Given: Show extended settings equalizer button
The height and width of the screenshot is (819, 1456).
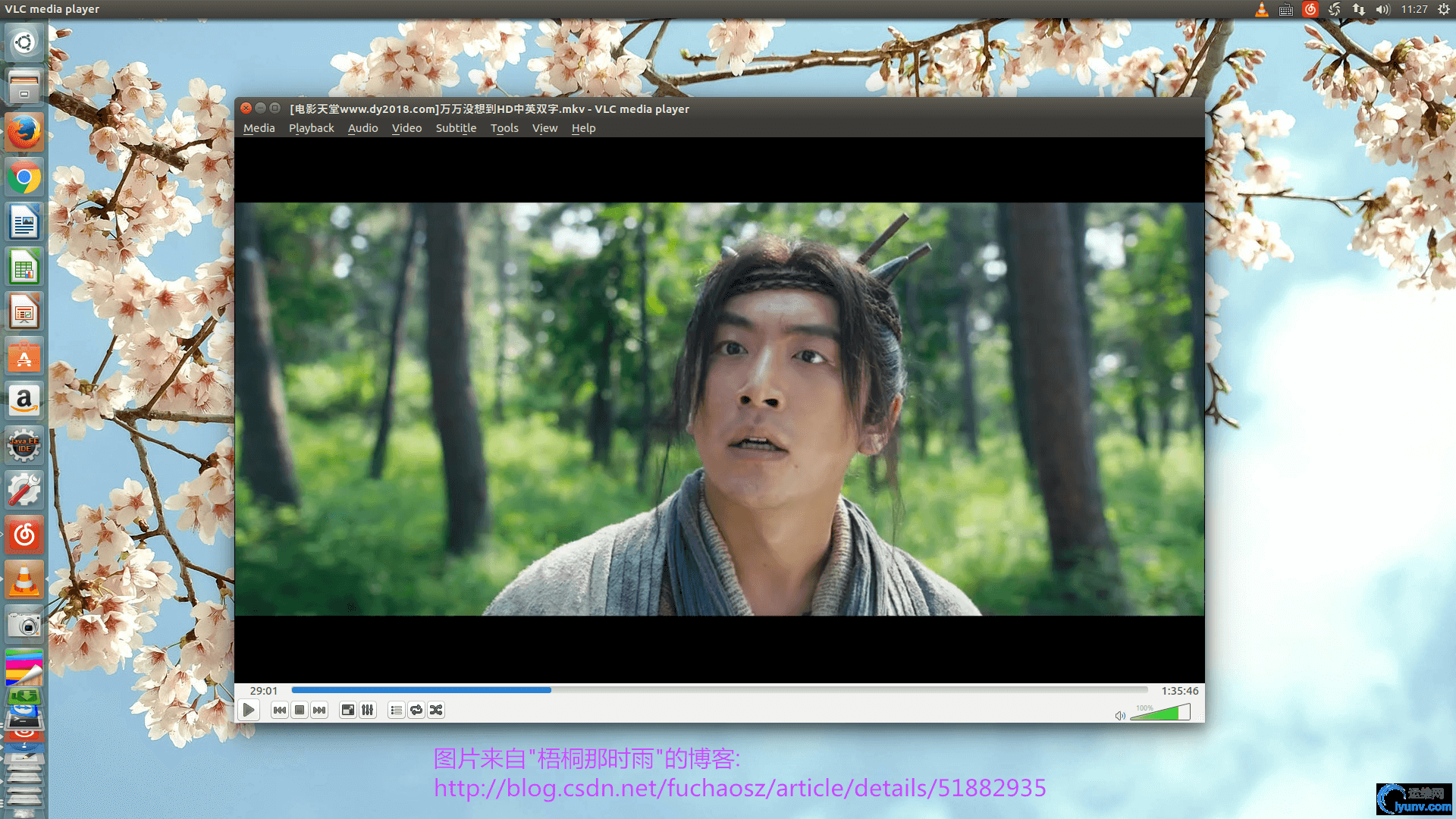Looking at the screenshot, I should (x=368, y=711).
